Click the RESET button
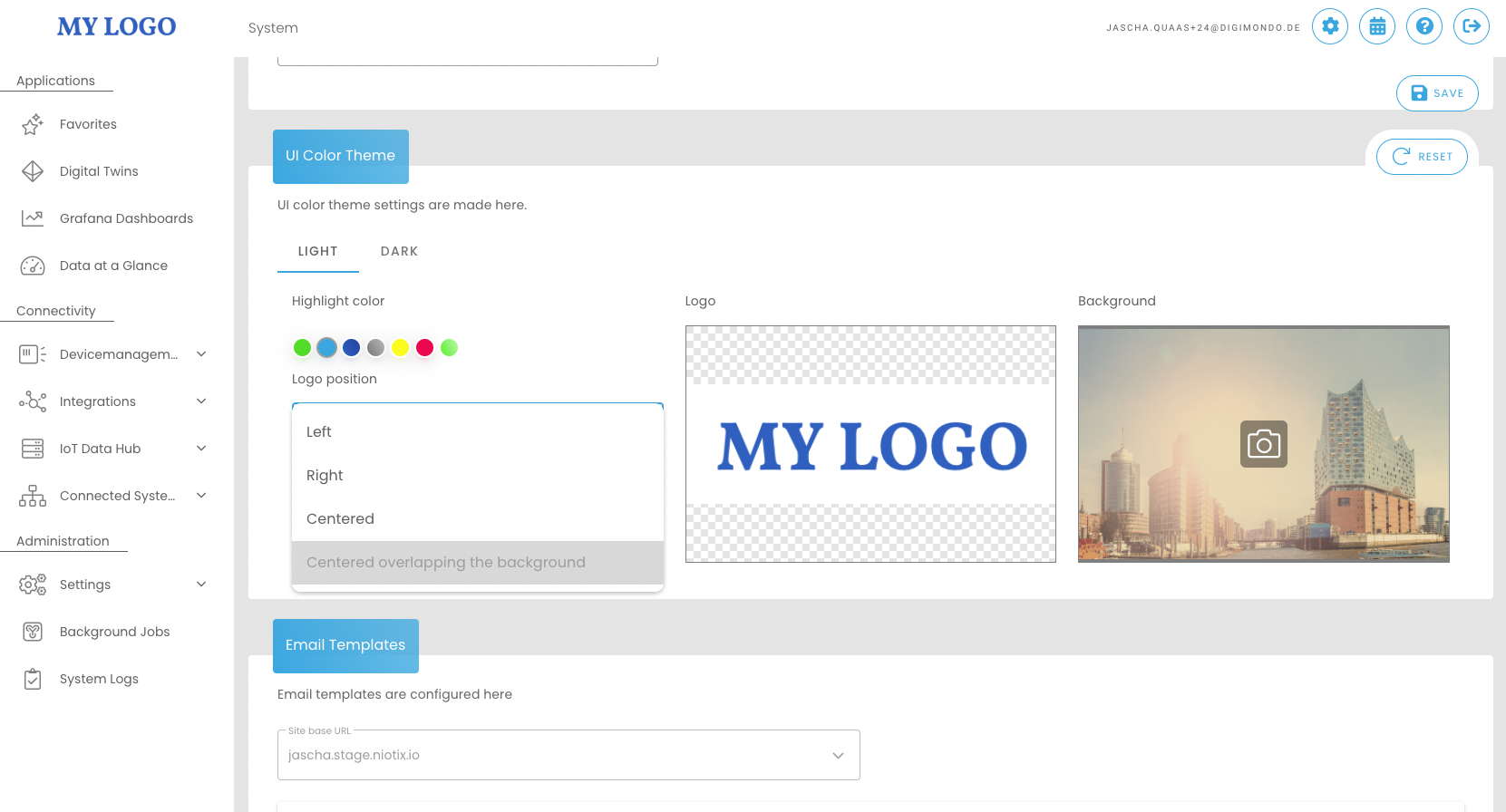 pos(1421,157)
